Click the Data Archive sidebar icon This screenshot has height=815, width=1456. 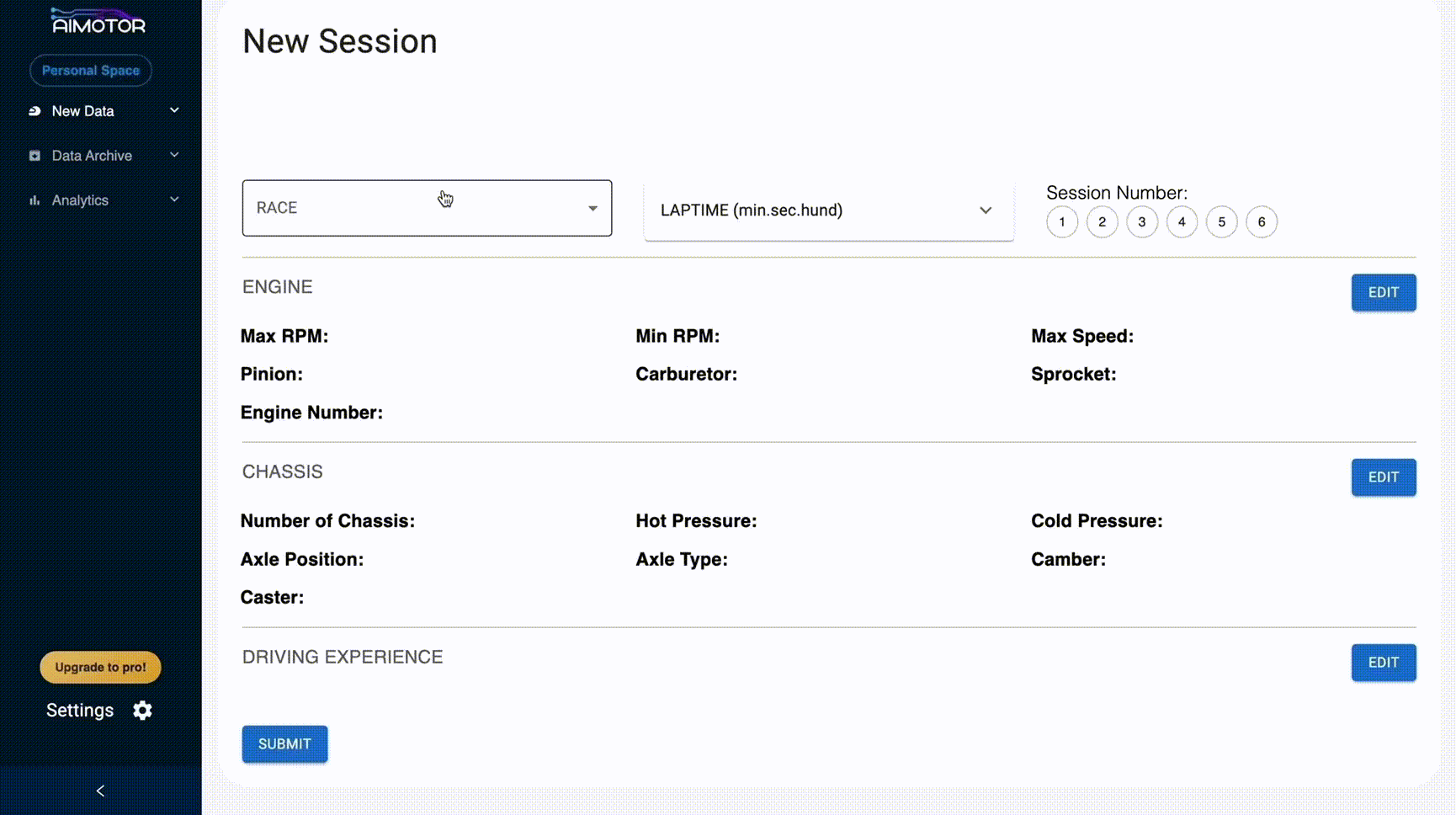point(35,156)
